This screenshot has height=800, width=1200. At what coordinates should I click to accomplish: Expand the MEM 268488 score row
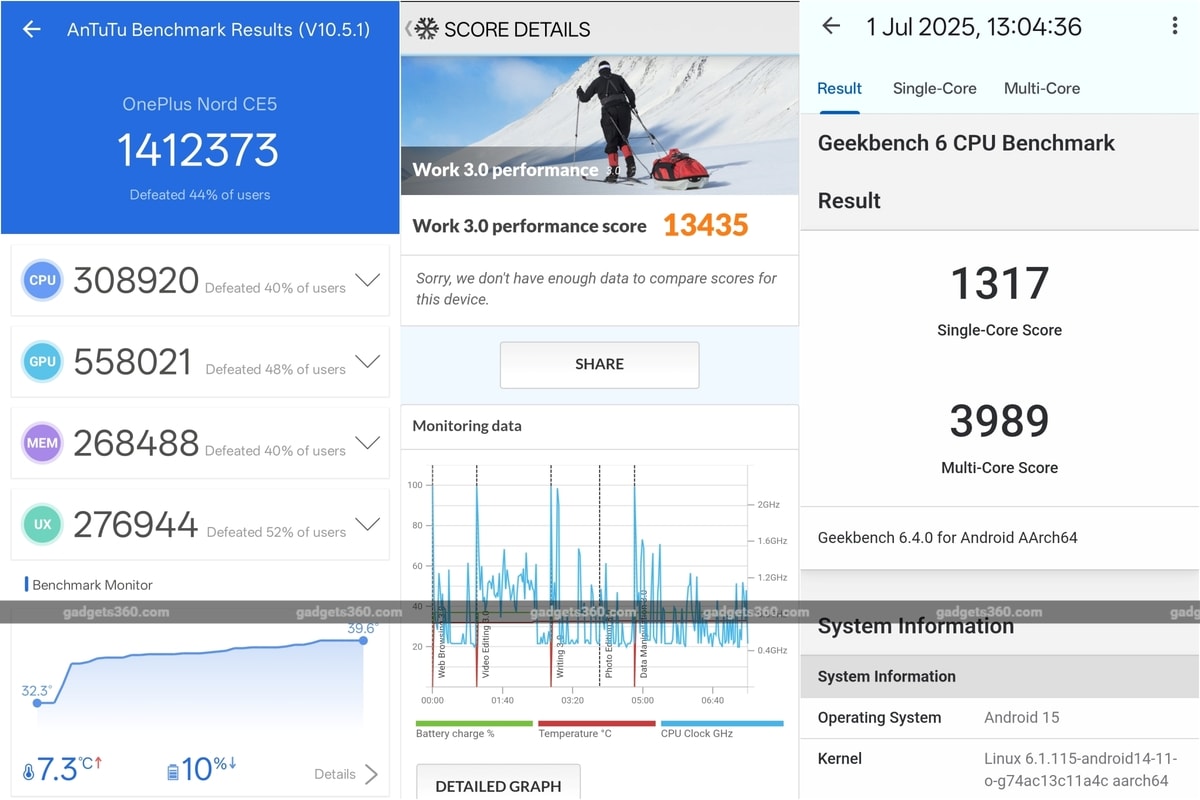368,442
